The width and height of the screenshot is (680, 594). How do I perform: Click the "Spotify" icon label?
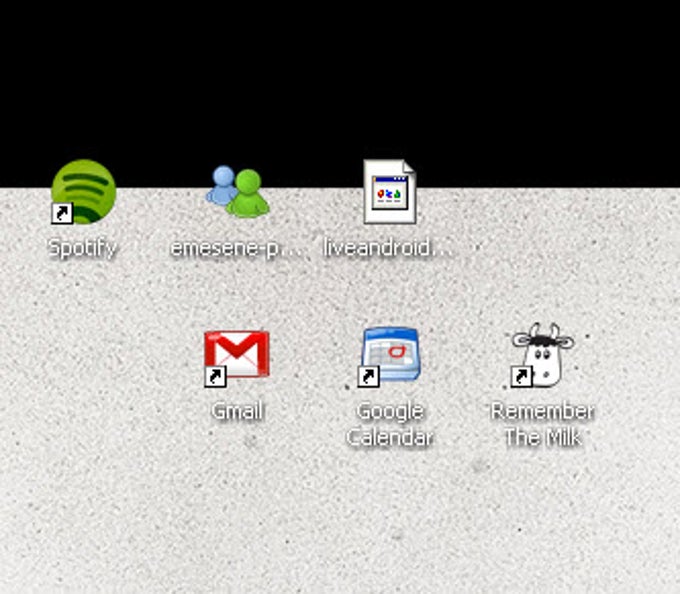click(x=82, y=248)
